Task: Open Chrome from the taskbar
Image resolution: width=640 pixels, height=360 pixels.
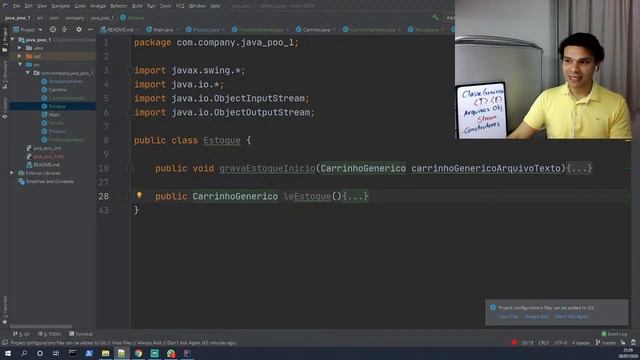Action: pyautogui.click(x=138, y=353)
